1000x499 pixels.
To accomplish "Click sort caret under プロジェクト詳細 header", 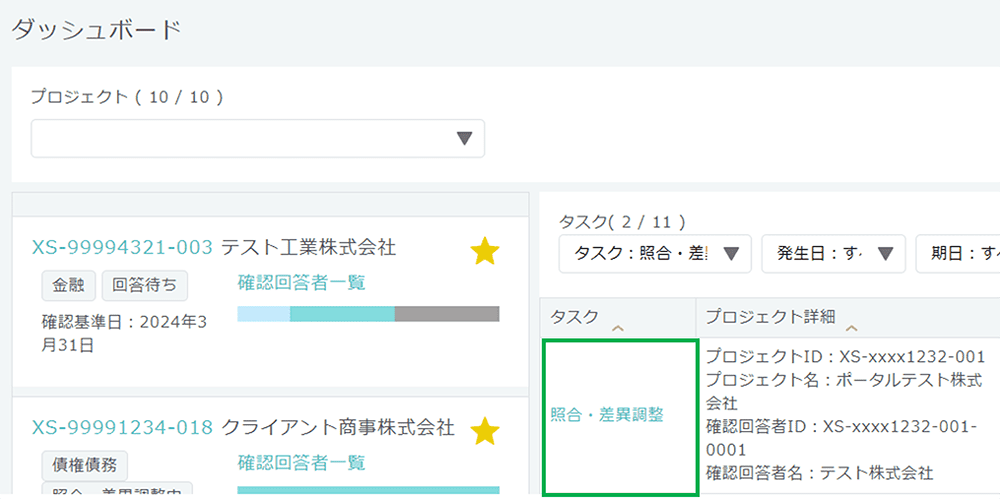I will pos(851,328).
